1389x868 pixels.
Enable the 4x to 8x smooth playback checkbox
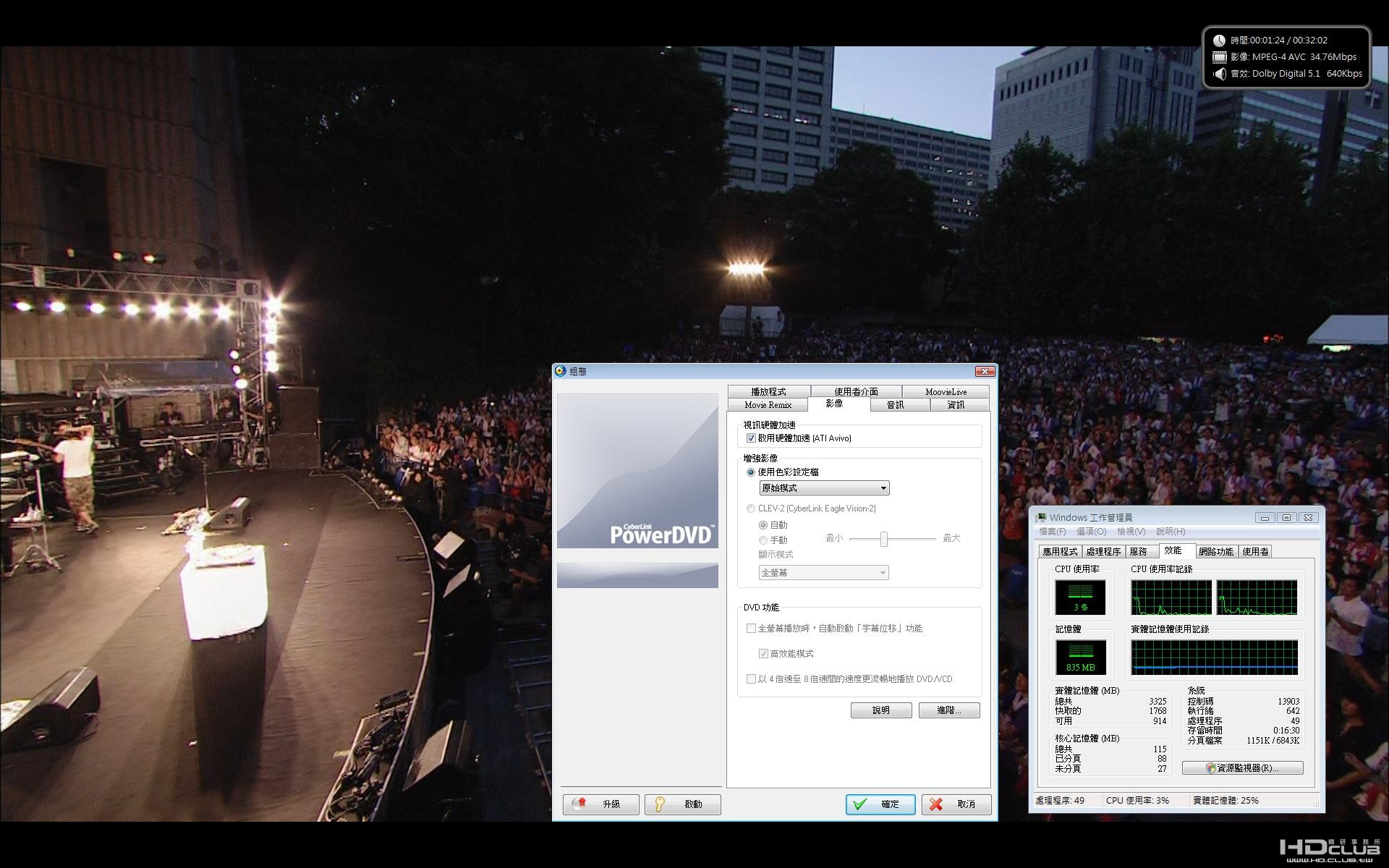[x=751, y=679]
